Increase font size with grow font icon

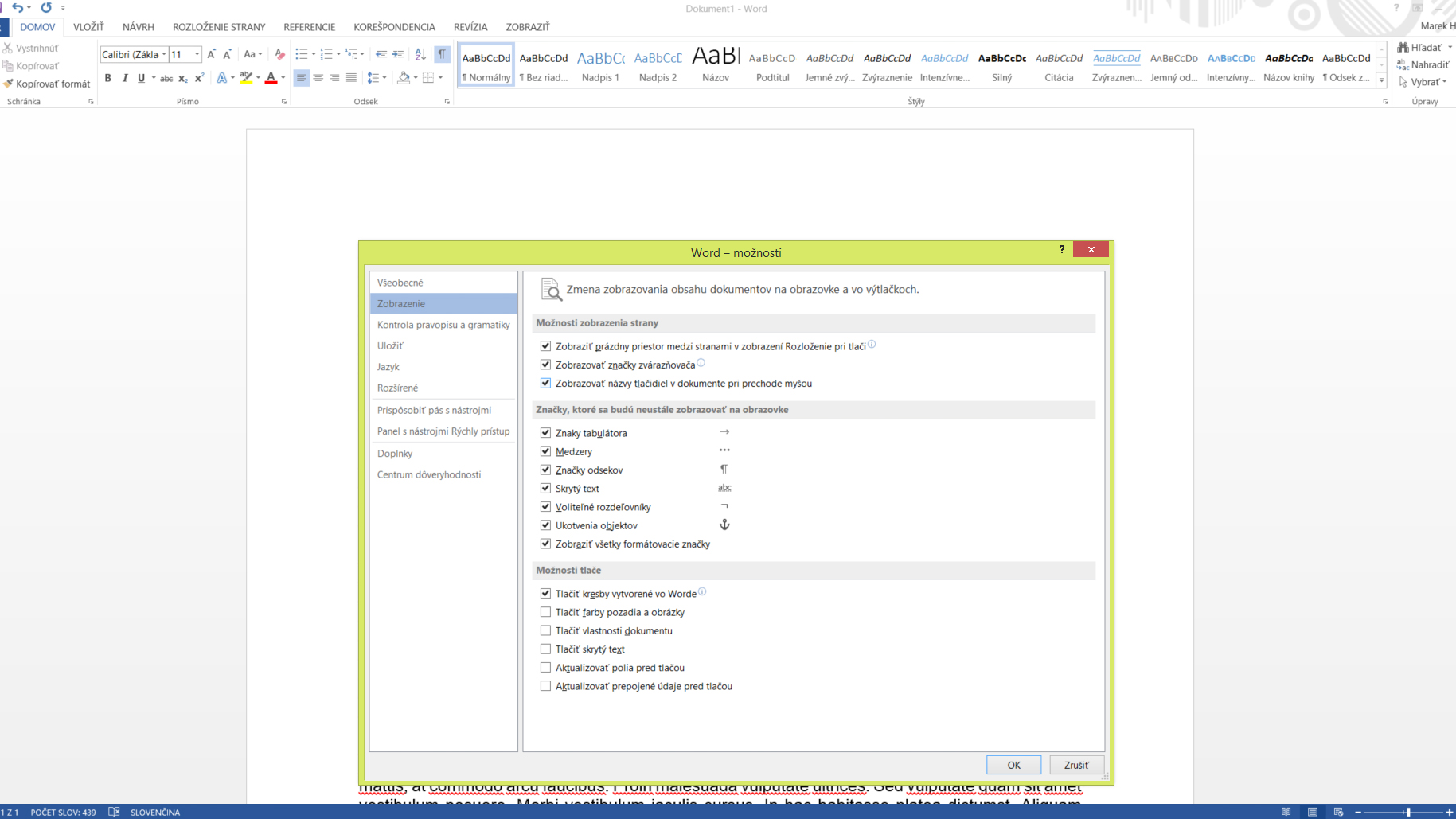[211, 54]
